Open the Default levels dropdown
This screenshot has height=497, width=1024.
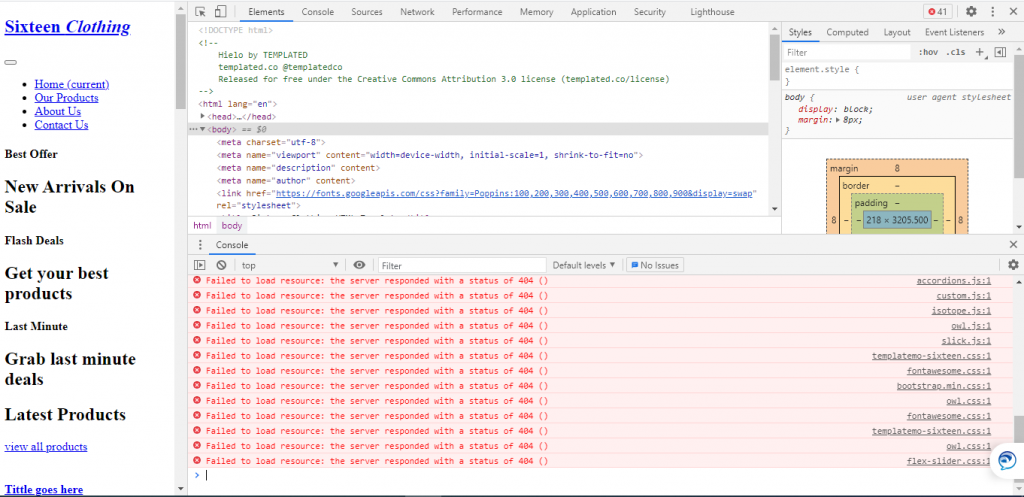click(584, 265)
